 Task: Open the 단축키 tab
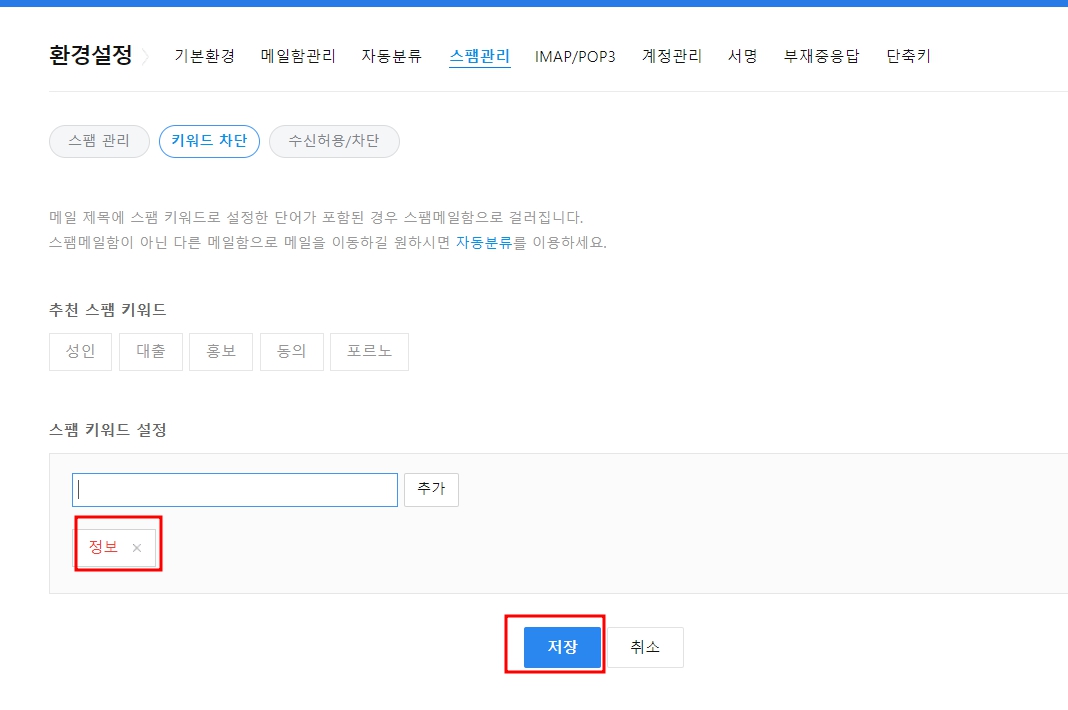[907, 56]
